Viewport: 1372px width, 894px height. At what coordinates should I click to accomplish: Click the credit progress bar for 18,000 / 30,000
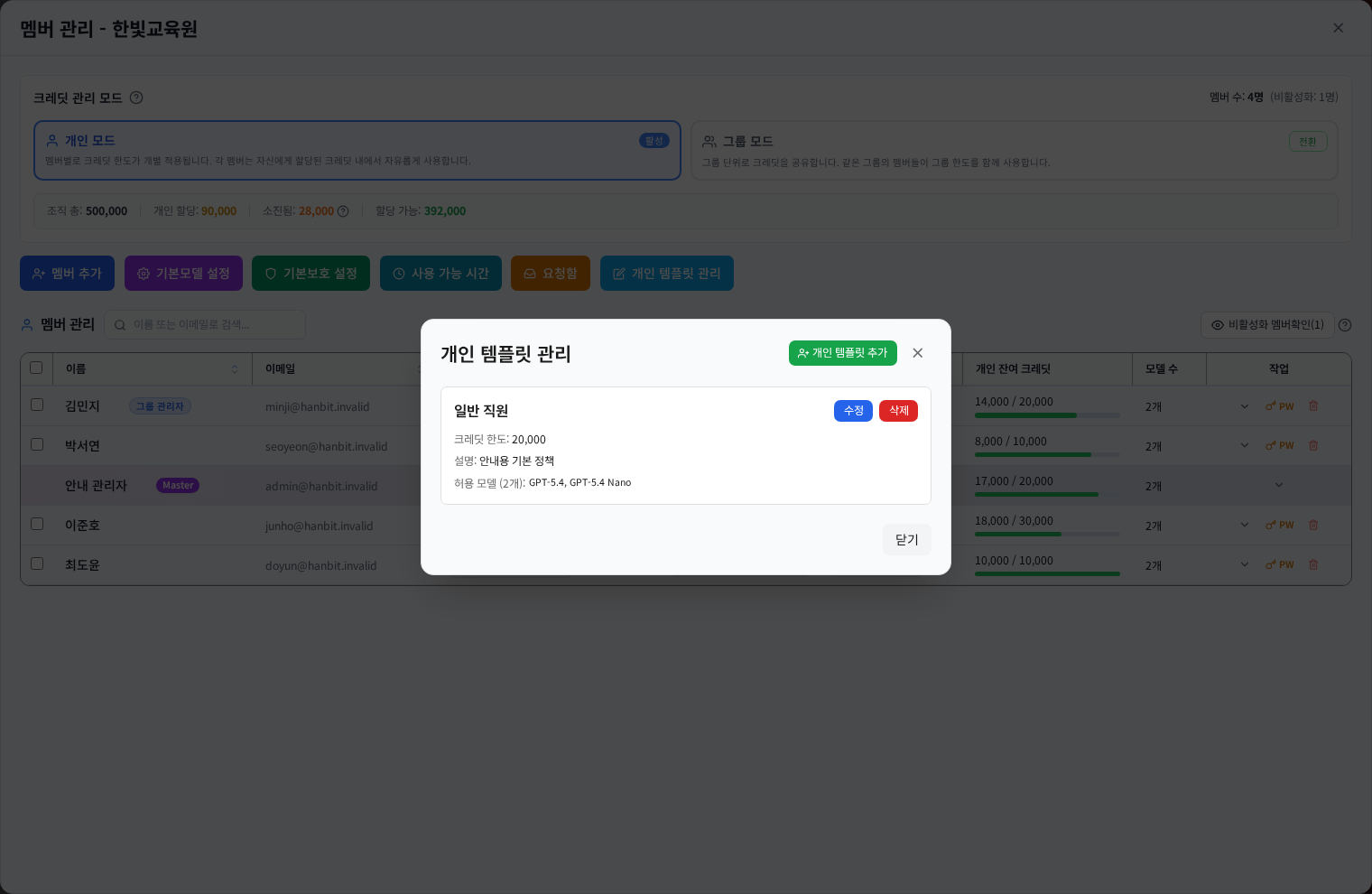1047,535
